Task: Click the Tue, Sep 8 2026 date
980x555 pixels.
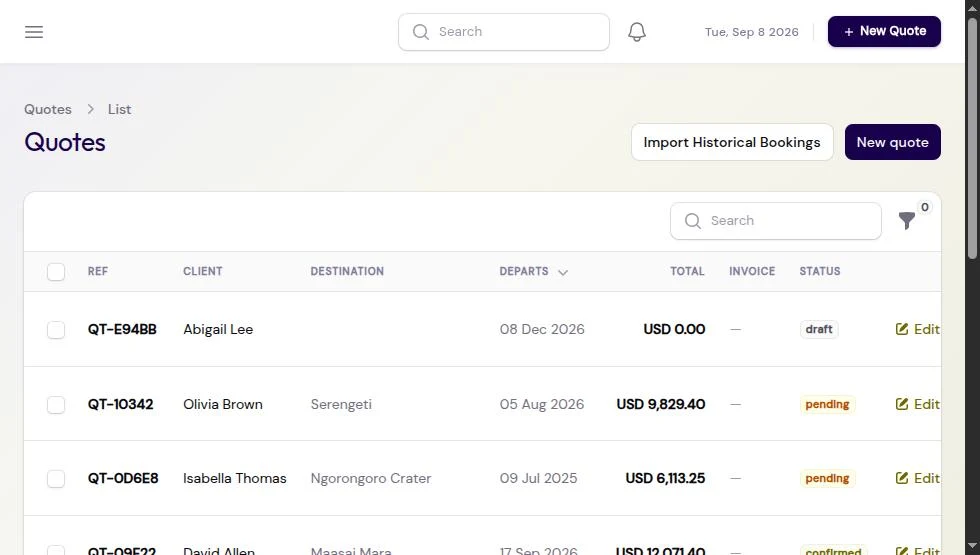Action: (751, 32)
